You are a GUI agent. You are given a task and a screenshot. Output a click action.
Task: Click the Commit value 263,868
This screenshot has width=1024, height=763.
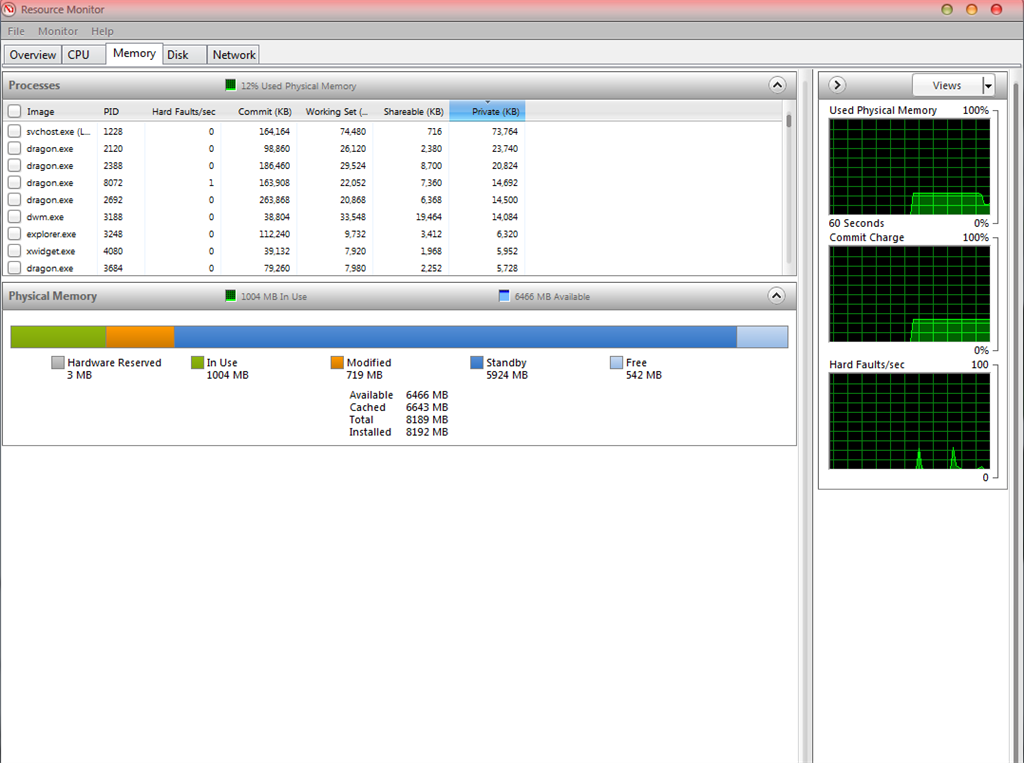(274, 200)
